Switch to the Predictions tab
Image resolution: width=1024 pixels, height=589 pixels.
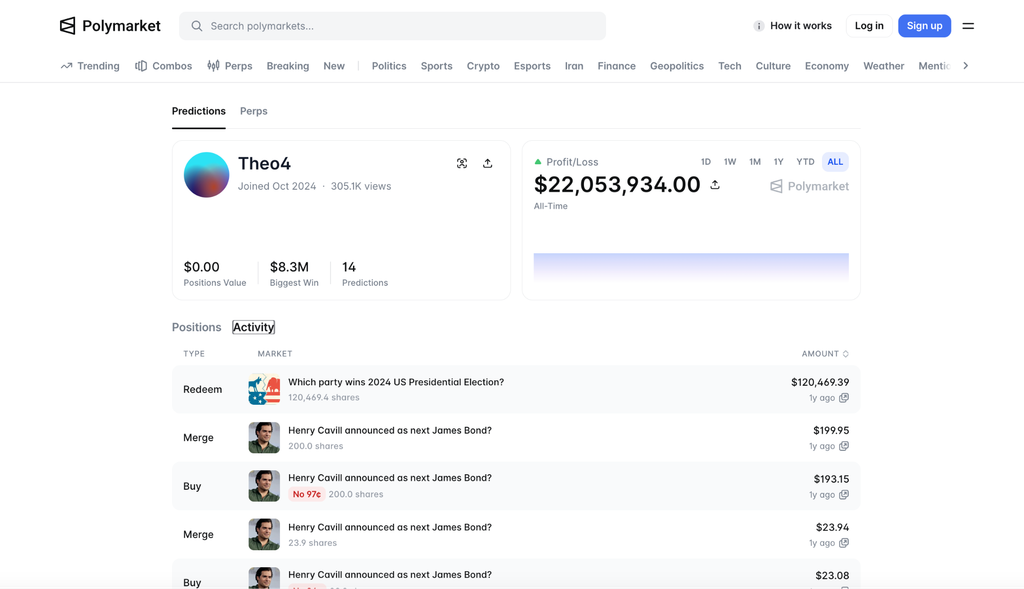[199, 111]
